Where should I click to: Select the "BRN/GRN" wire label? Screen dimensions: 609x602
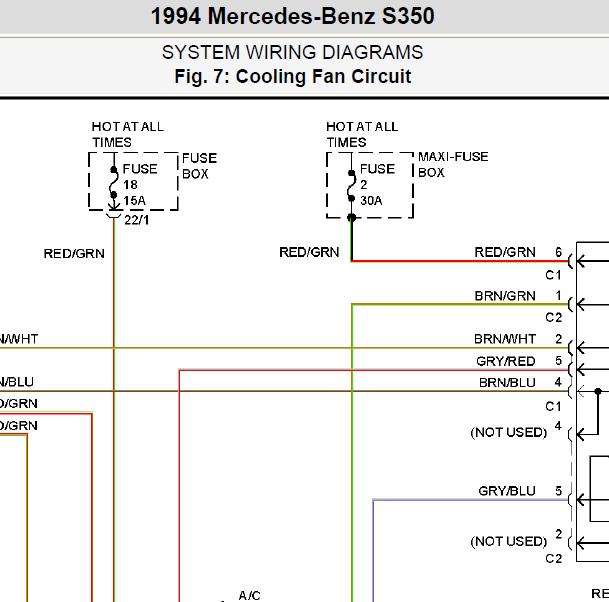click(505, 296)
